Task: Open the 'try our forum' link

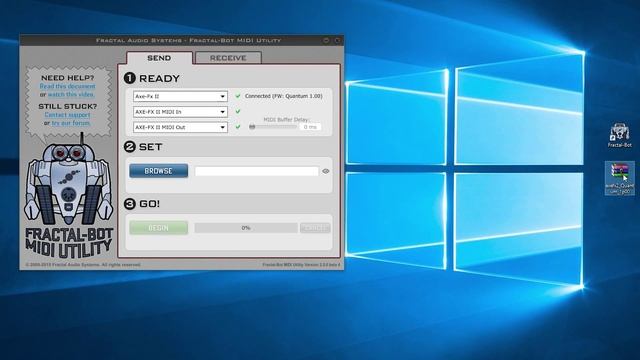Action: (x=71, y=123)
